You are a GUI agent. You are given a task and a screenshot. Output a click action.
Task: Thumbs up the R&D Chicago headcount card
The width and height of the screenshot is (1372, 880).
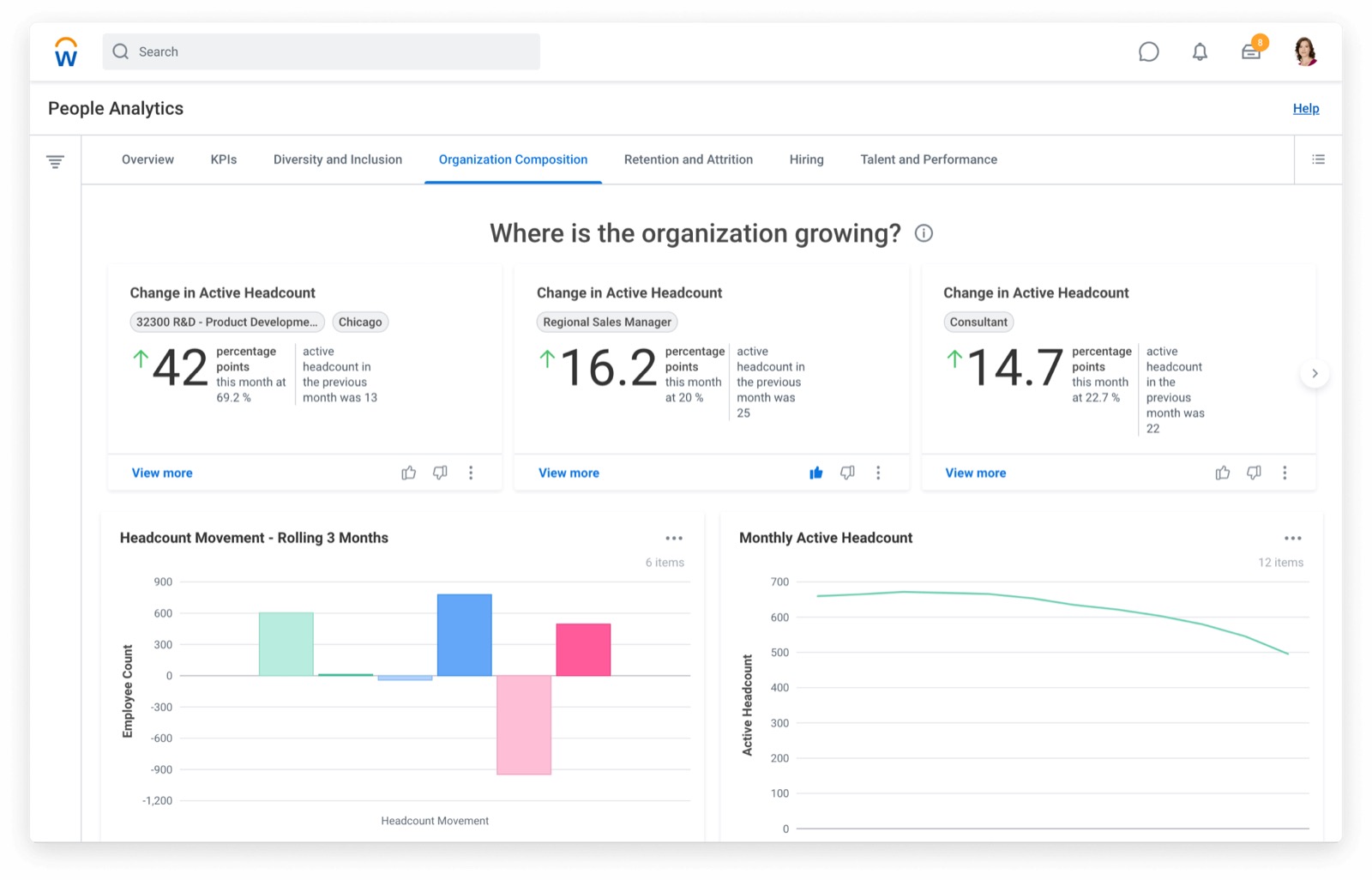[x=409, y=473]
